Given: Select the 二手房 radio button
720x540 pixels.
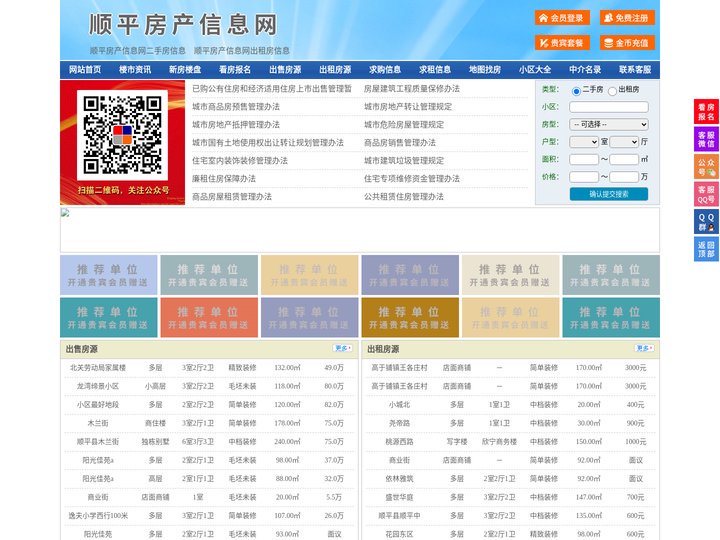Looking at the screenshot, I should coord(576,91).
